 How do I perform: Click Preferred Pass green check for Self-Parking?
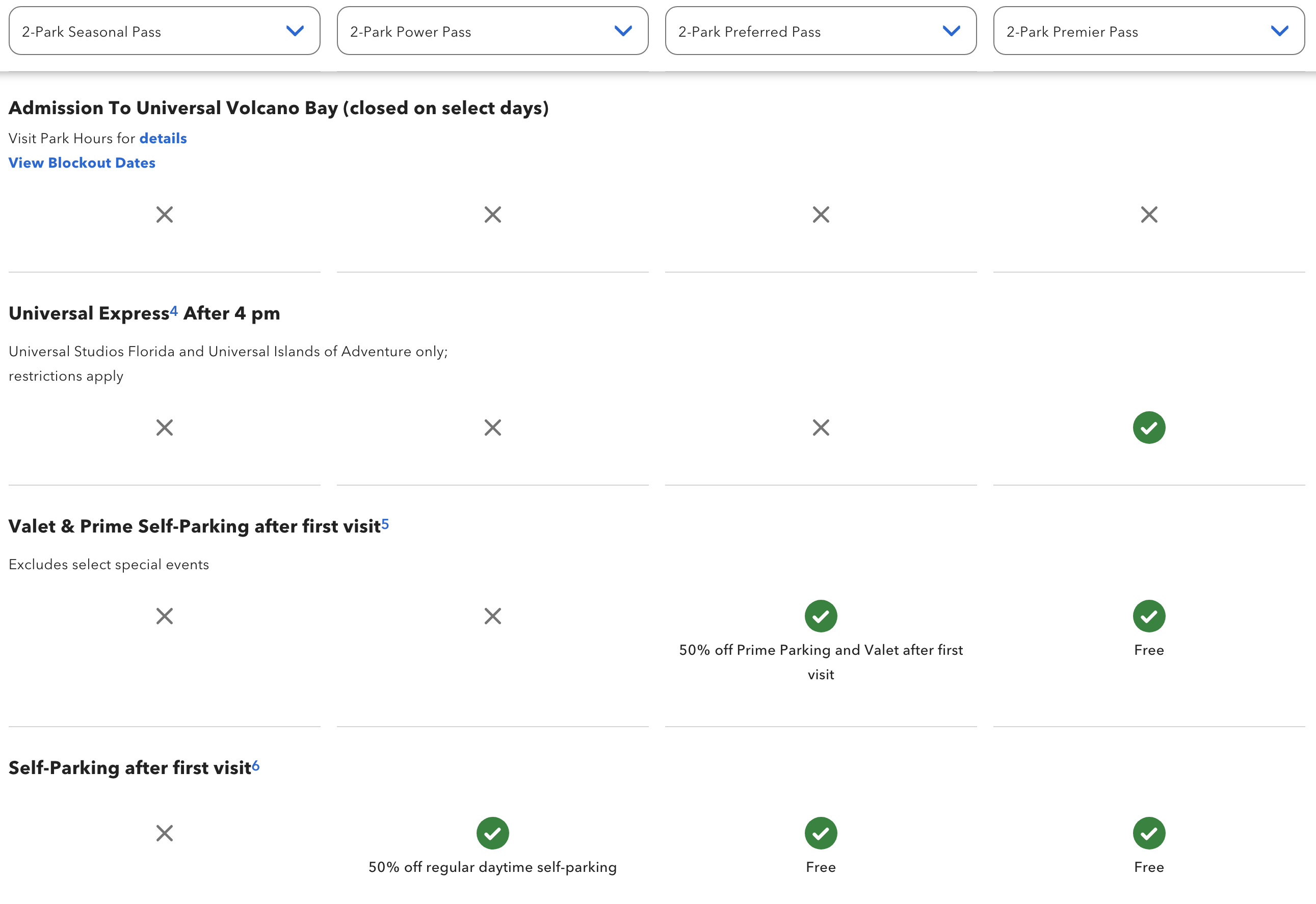[x=820, y=833]
